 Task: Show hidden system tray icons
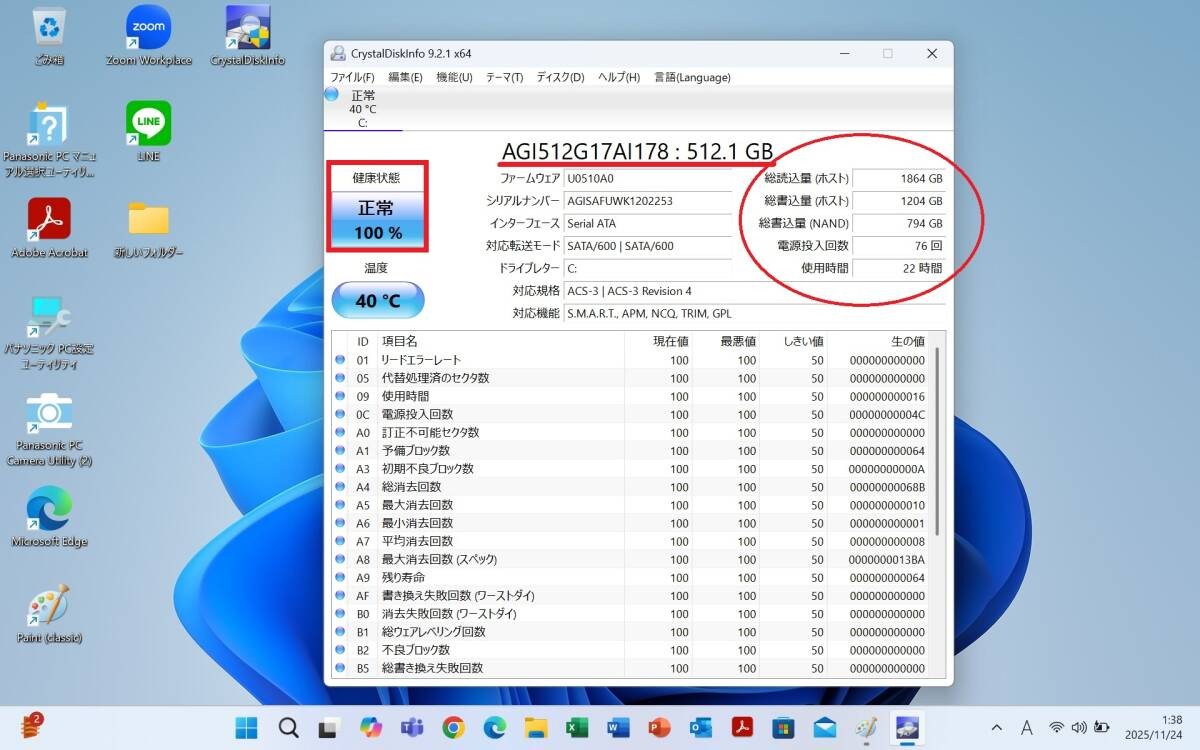click(x=997, y=728)
